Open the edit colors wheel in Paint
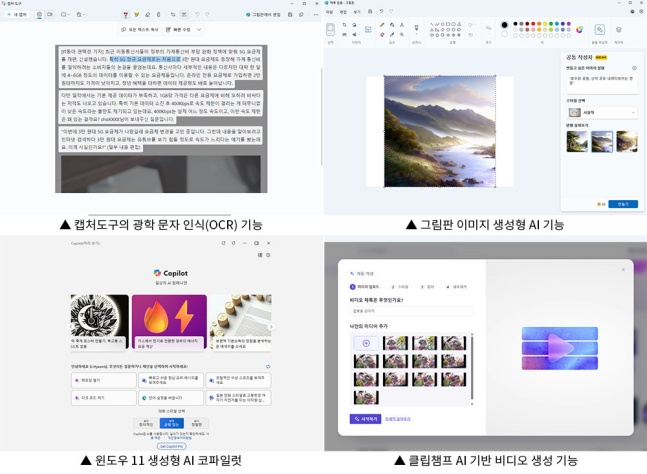Image resolution: width=647 pixels, height=474 pixels. (x=580, y=30)
